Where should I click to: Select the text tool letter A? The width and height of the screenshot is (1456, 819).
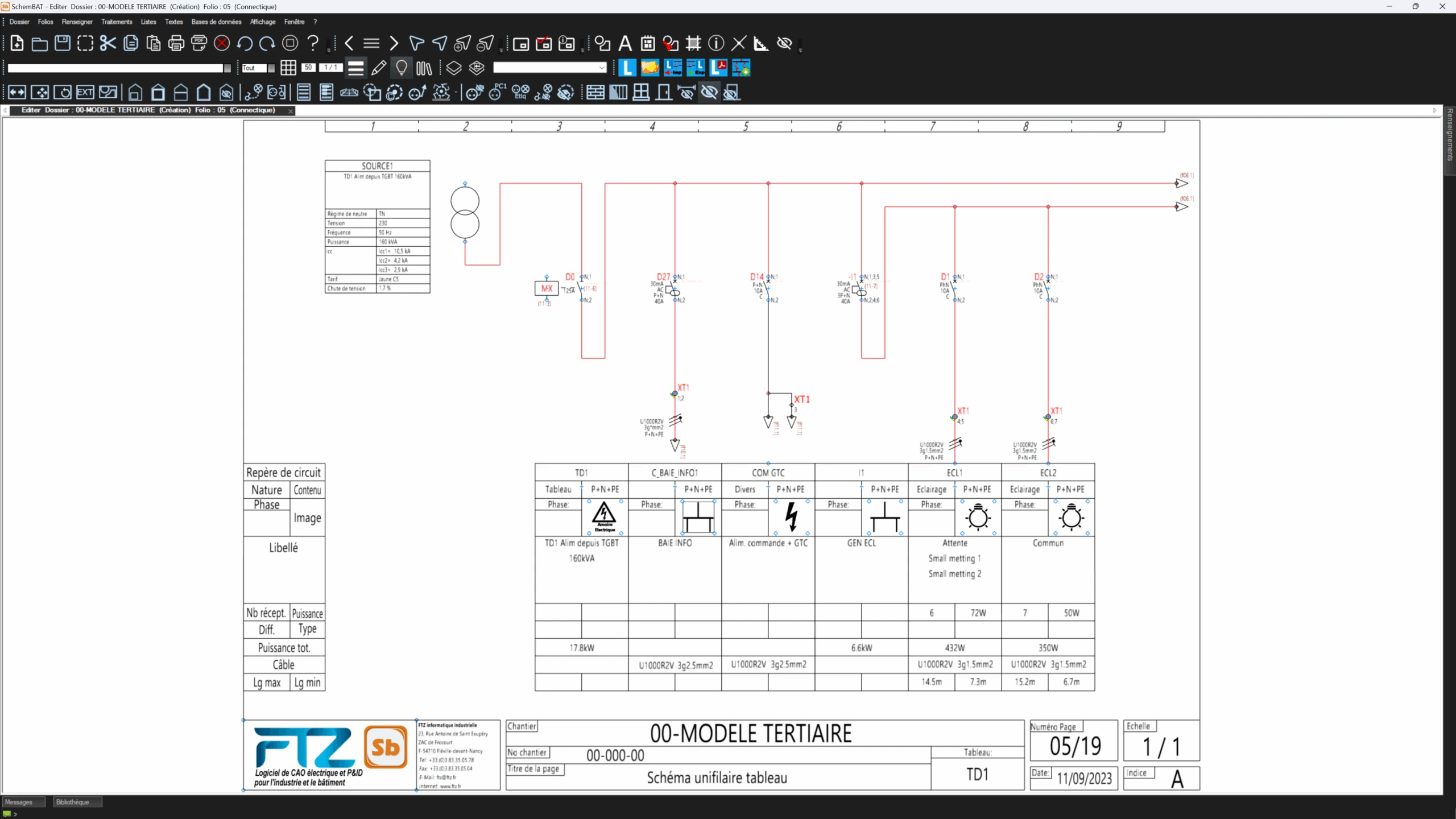625,43
